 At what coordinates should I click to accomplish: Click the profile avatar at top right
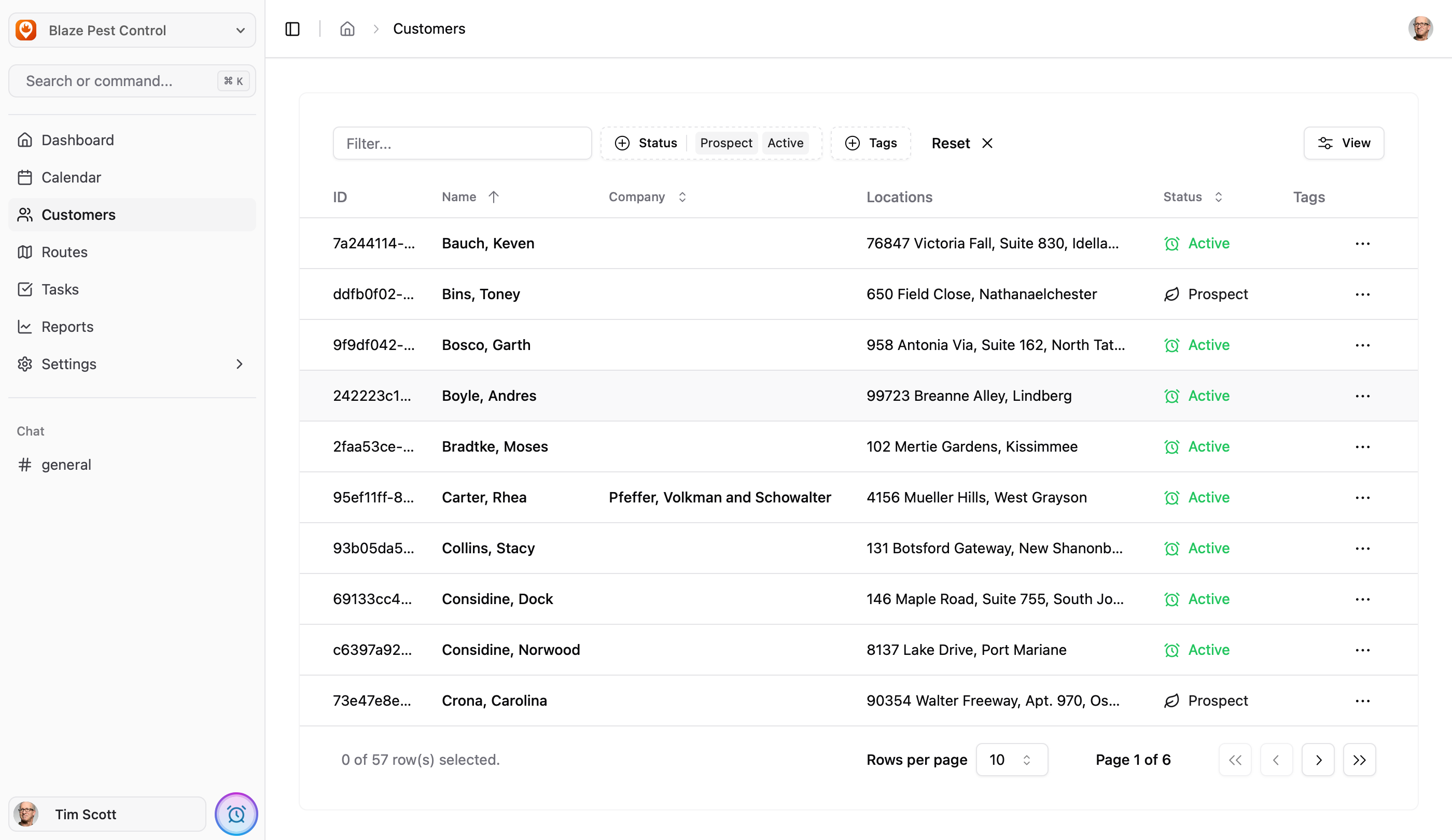pyautogui.click(x=1420, y=29)
